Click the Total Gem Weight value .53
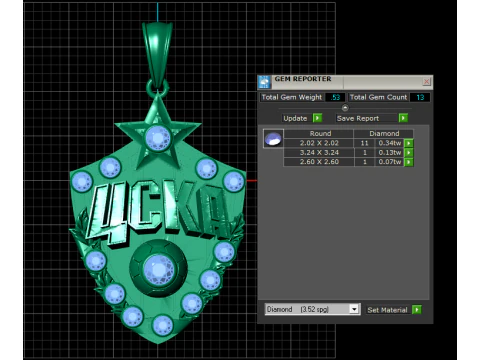 pyautogui.click(x=335, y=97)
